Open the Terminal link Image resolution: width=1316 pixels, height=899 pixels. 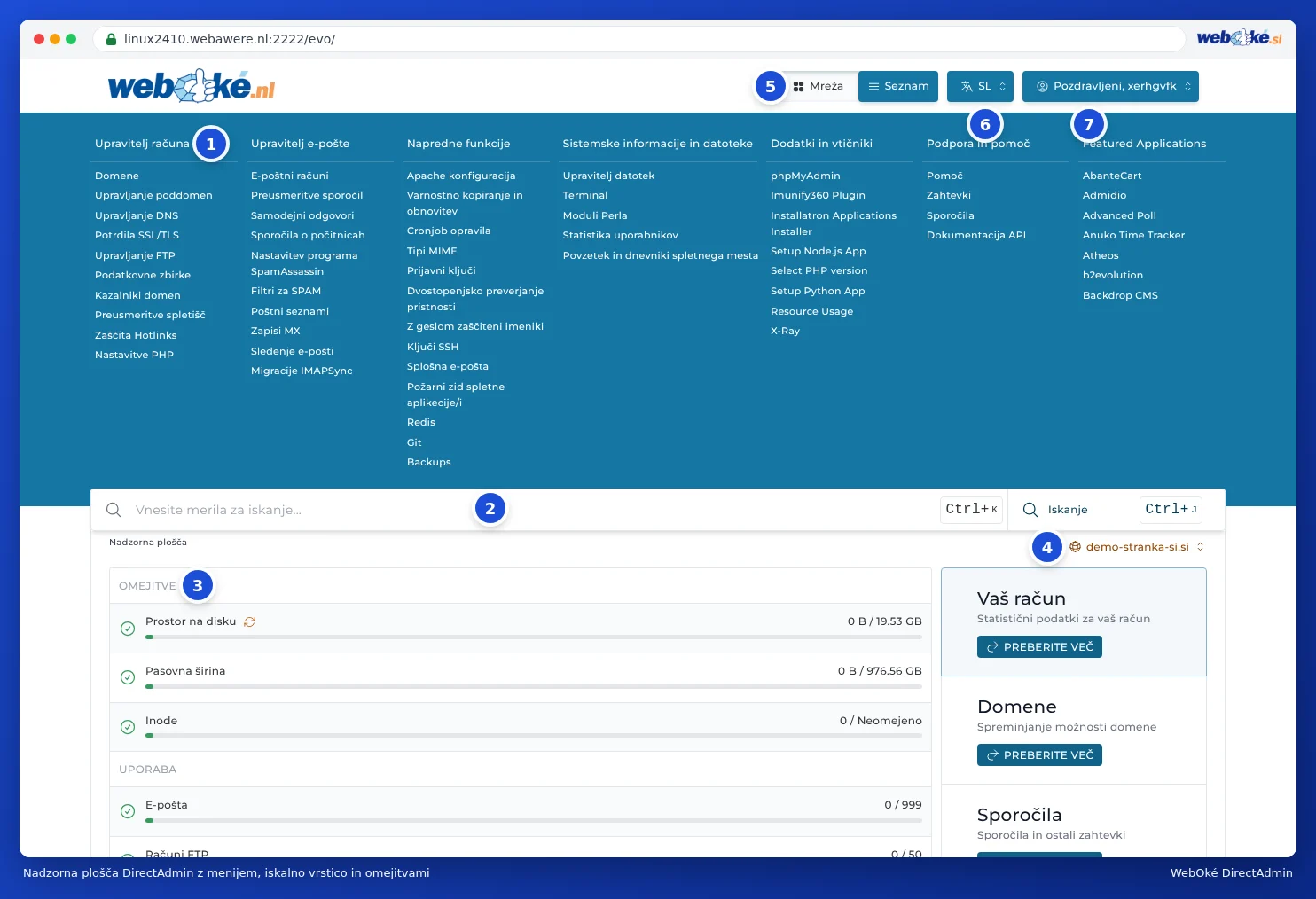[585, 195]
